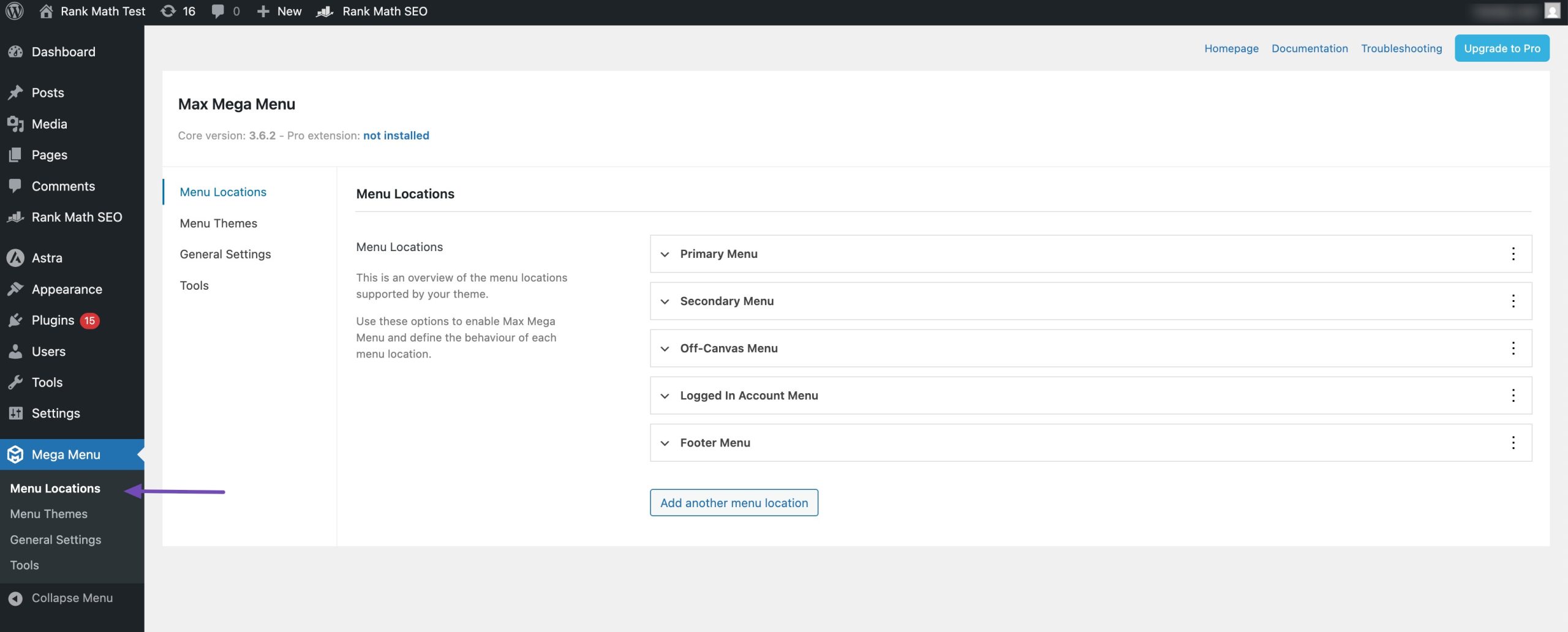Click the Rank Math SEO icon in admin bar
Screen dimensions: 1568x632
(x=325, y=11)
